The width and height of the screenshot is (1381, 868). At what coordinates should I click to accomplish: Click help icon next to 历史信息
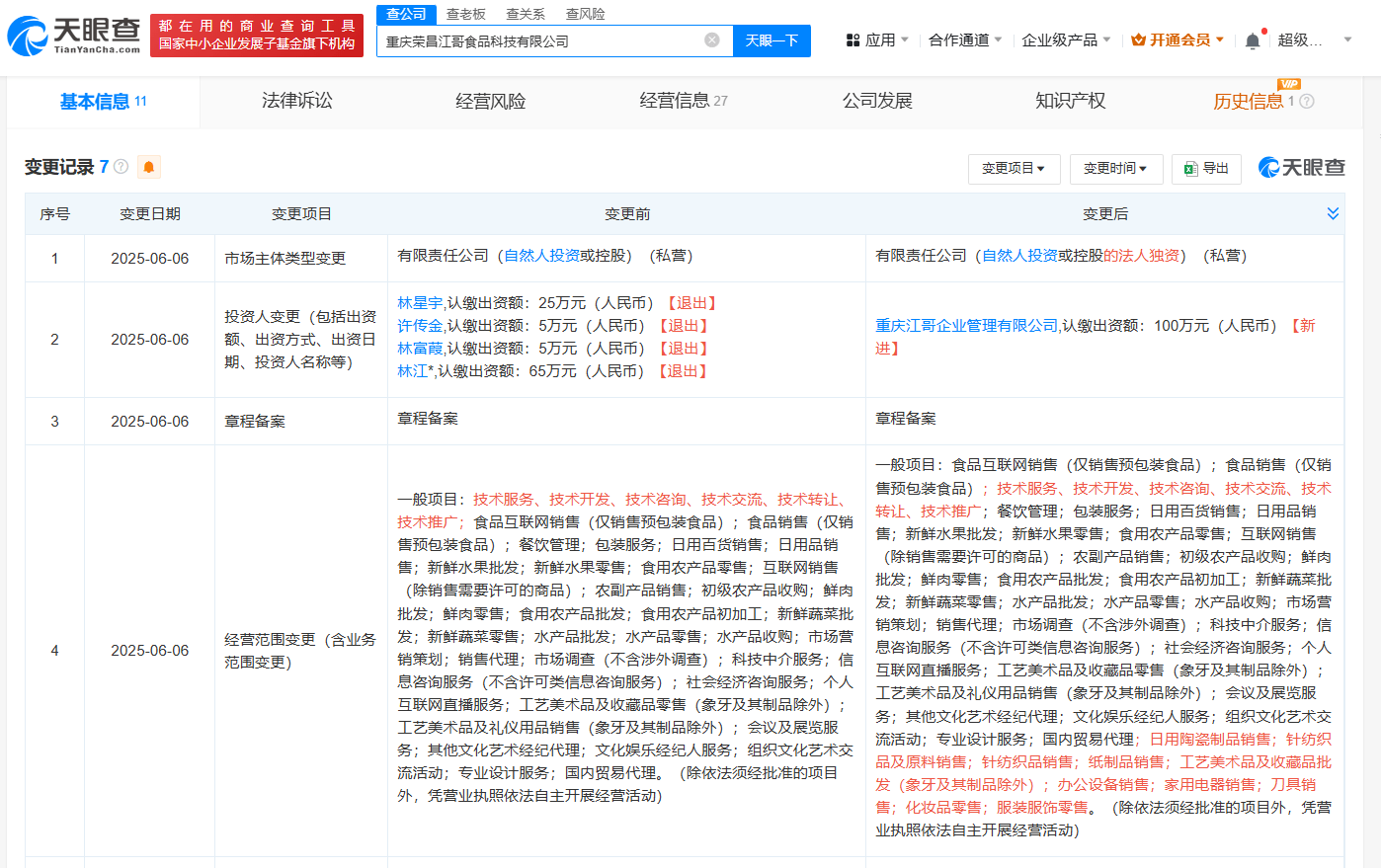(x=1307, y=101)
